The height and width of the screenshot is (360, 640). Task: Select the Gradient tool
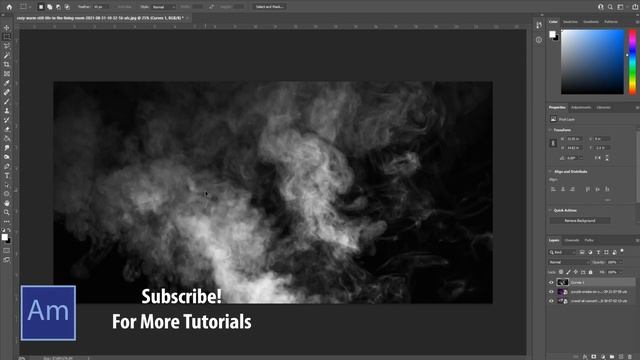tap(7, 138)
